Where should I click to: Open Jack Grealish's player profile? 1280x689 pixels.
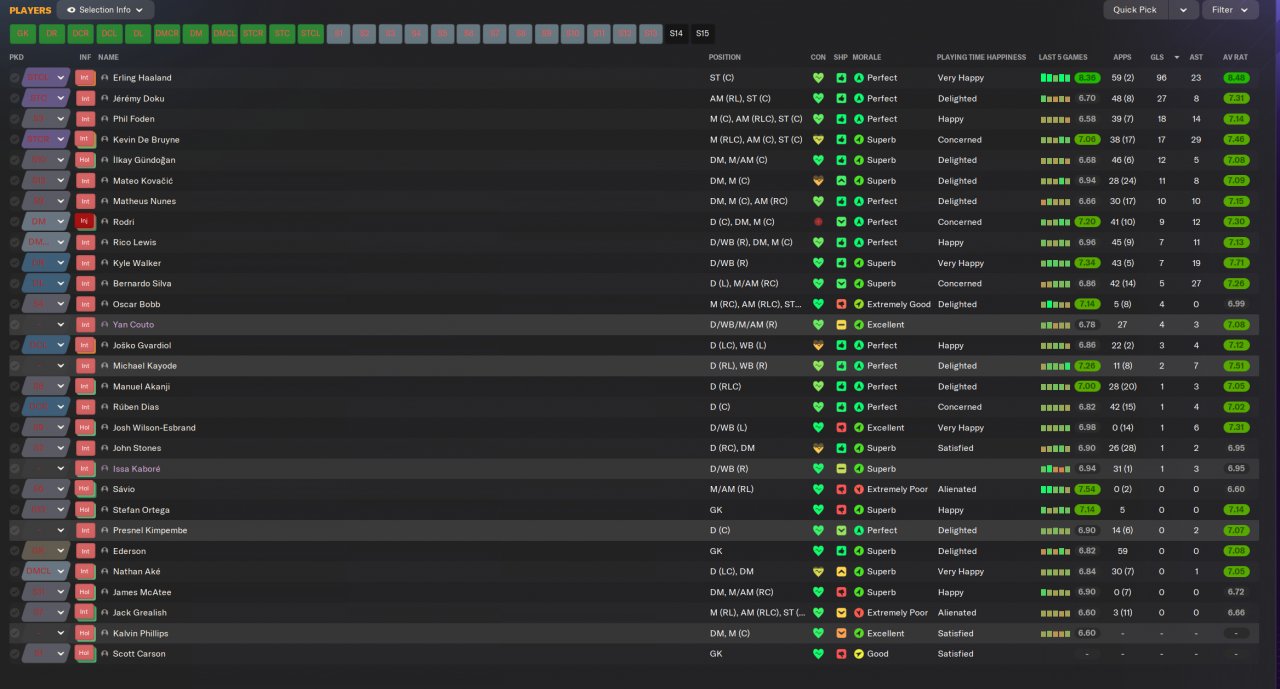pos(140,613)
